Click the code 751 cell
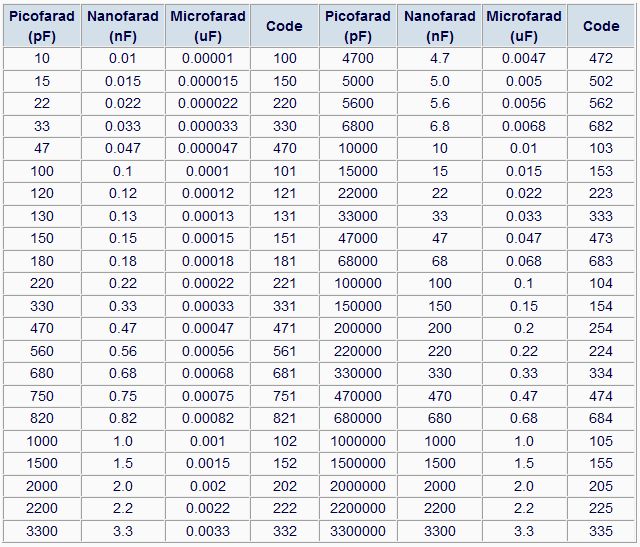Screen dimensions: 640x547 [284, 396]
